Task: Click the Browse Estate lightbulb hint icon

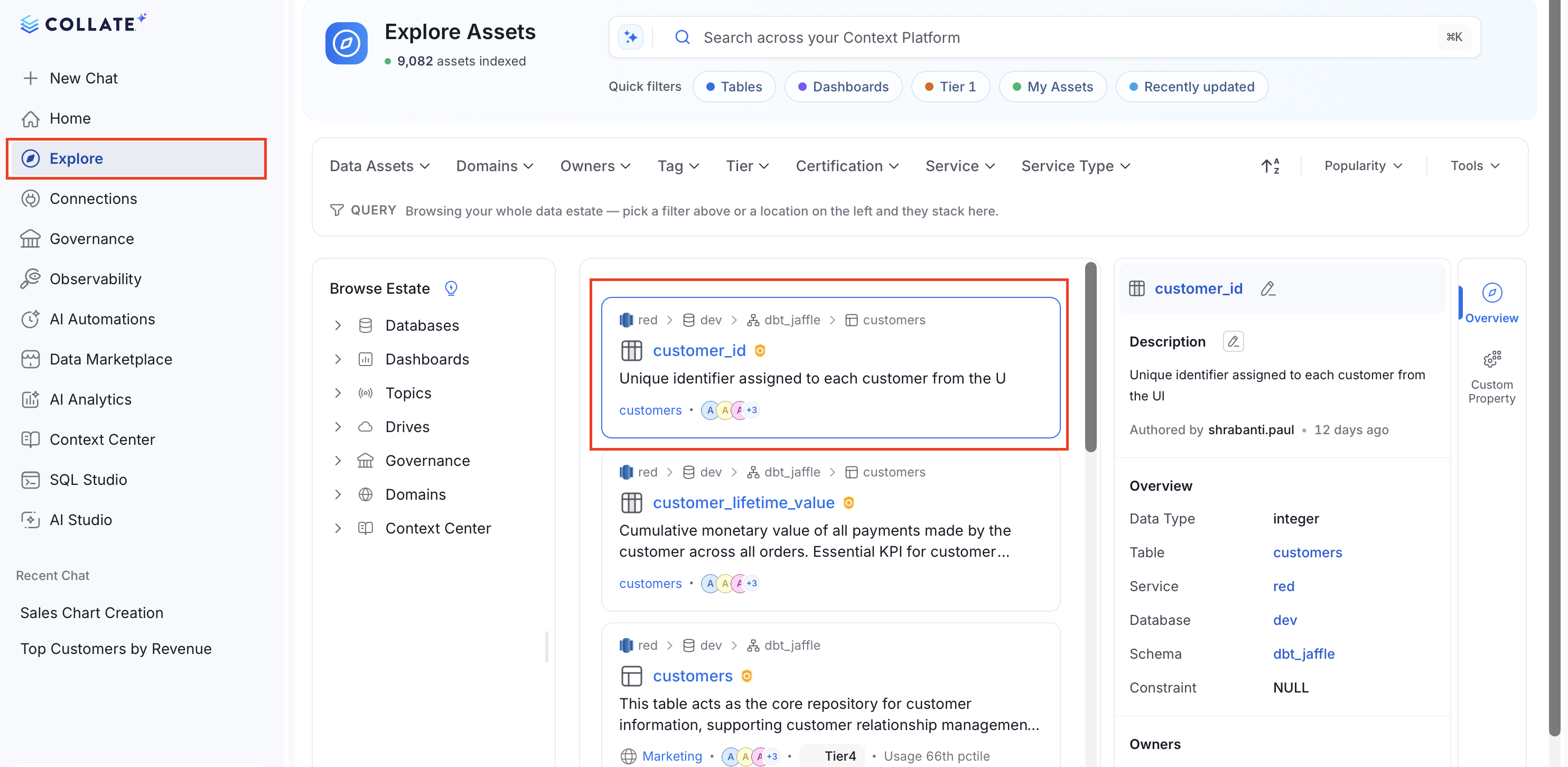Action: [451, 288]
